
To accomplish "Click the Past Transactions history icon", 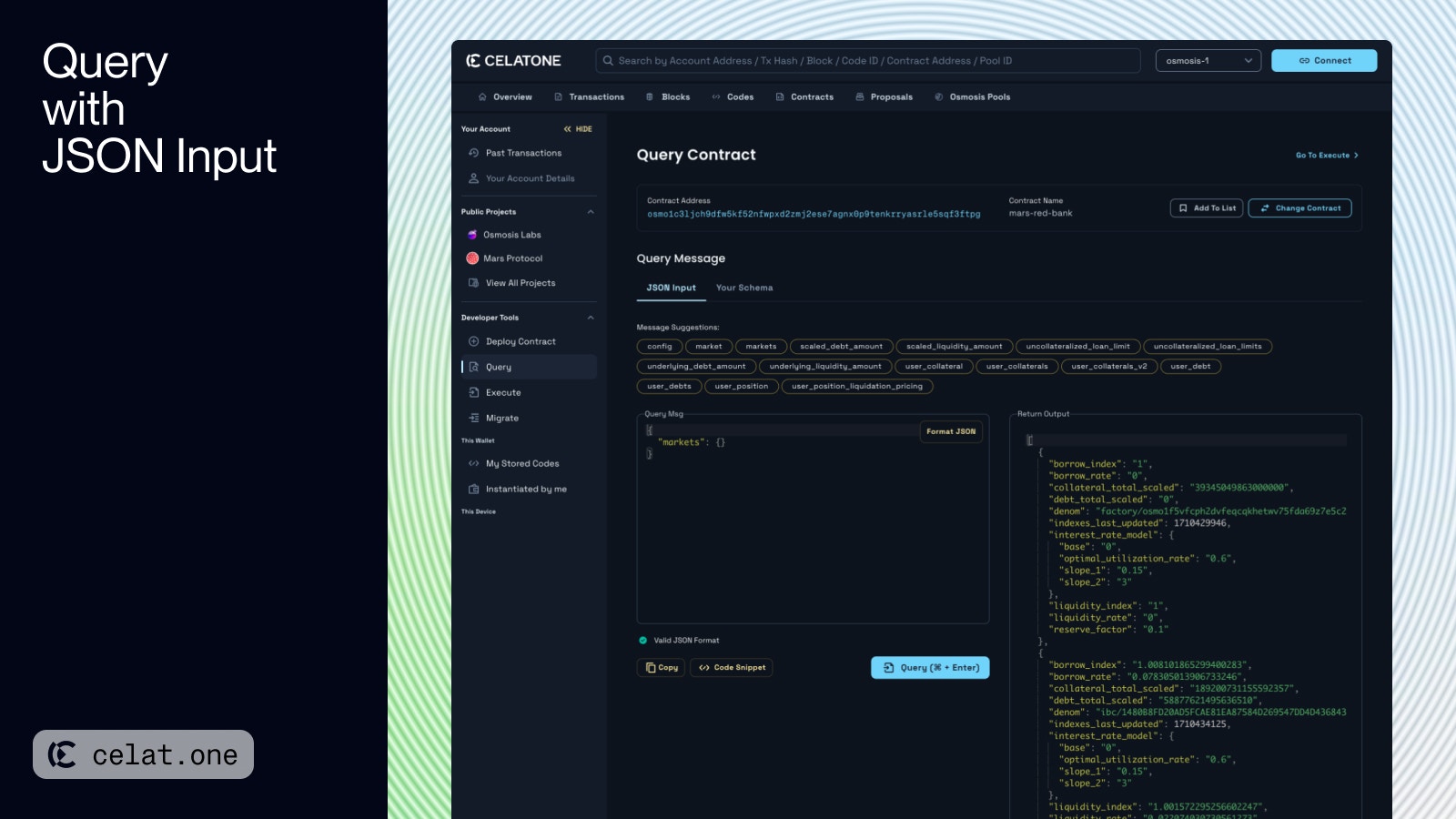I will [473, 153].
